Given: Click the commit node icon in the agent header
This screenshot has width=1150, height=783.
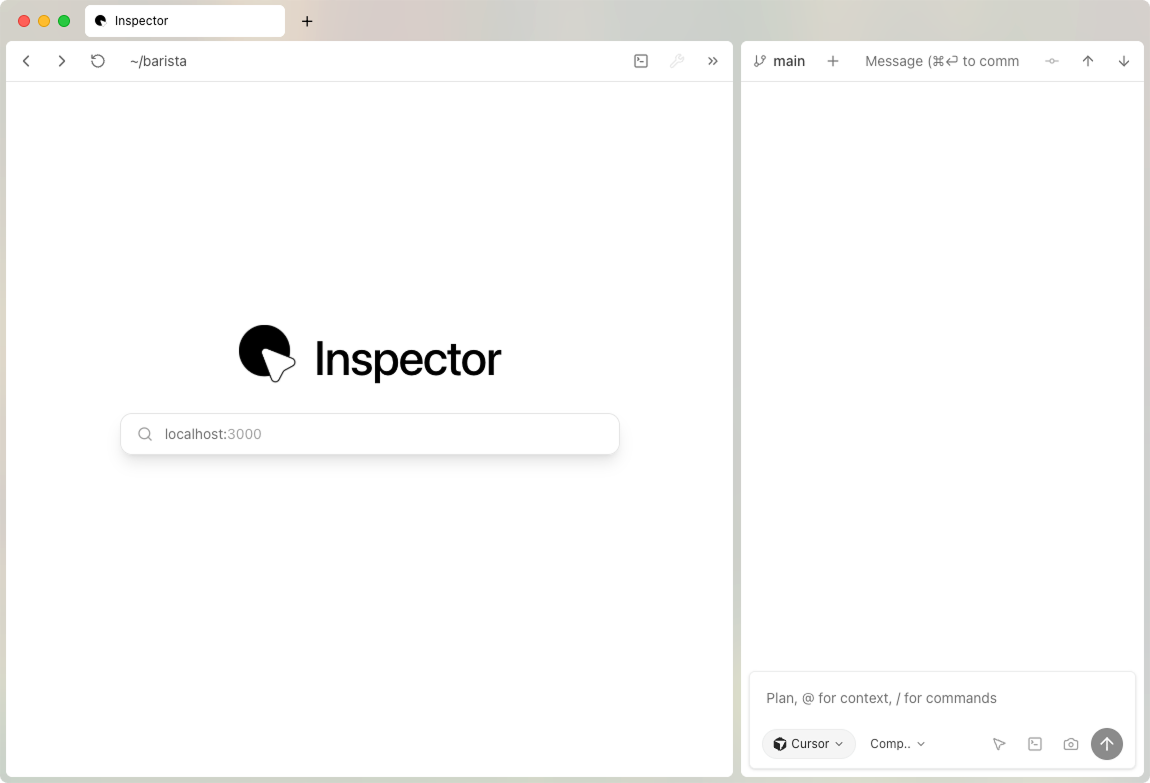Looking at the screenshot, I should coord(1052,61).
